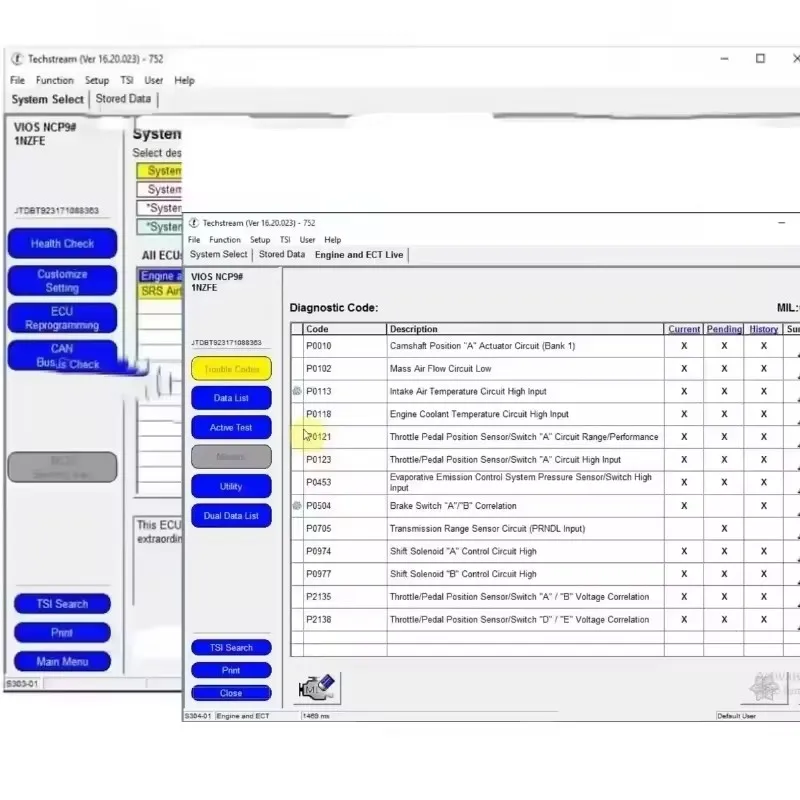Click the freeze frame icon beside P0504
The height and width of the screenshot is (800, 800).
297,506
